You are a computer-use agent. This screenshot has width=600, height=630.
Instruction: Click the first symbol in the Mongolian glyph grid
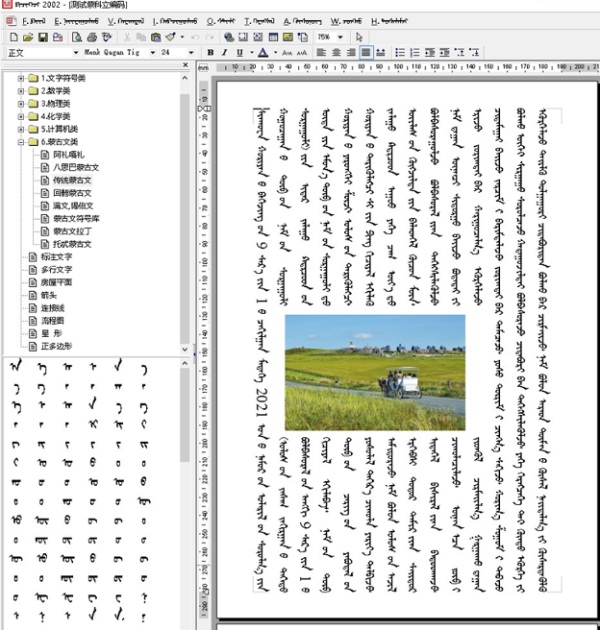pos(16,366)
